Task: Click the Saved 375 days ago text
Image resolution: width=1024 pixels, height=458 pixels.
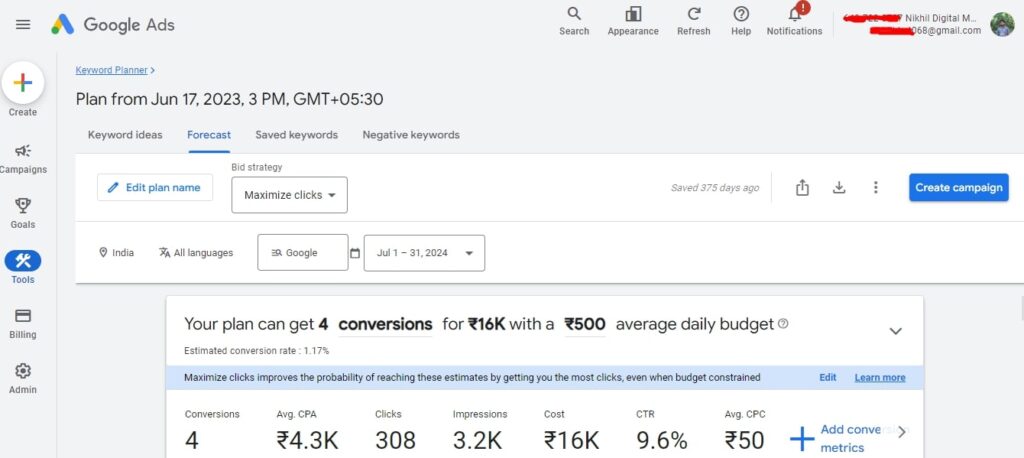Action: coord(715,188)
